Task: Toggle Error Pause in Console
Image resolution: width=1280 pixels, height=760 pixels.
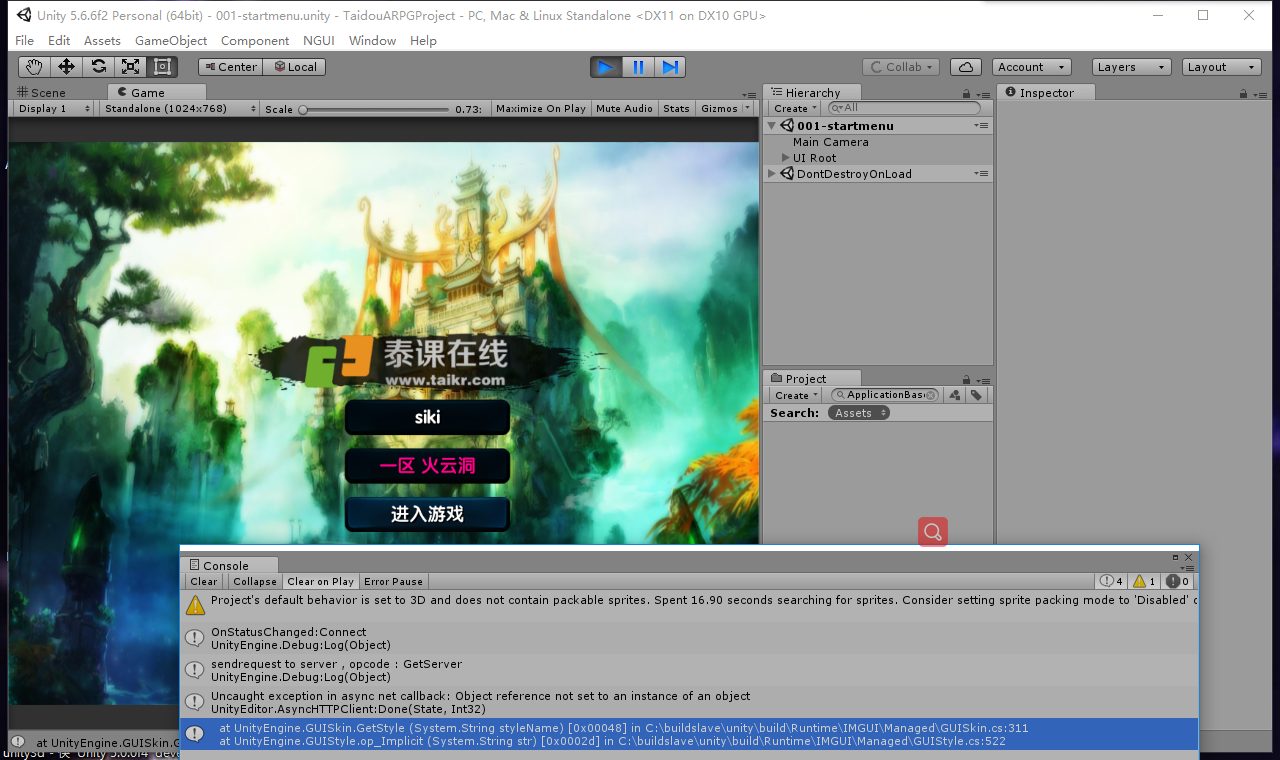Action: 393,581
